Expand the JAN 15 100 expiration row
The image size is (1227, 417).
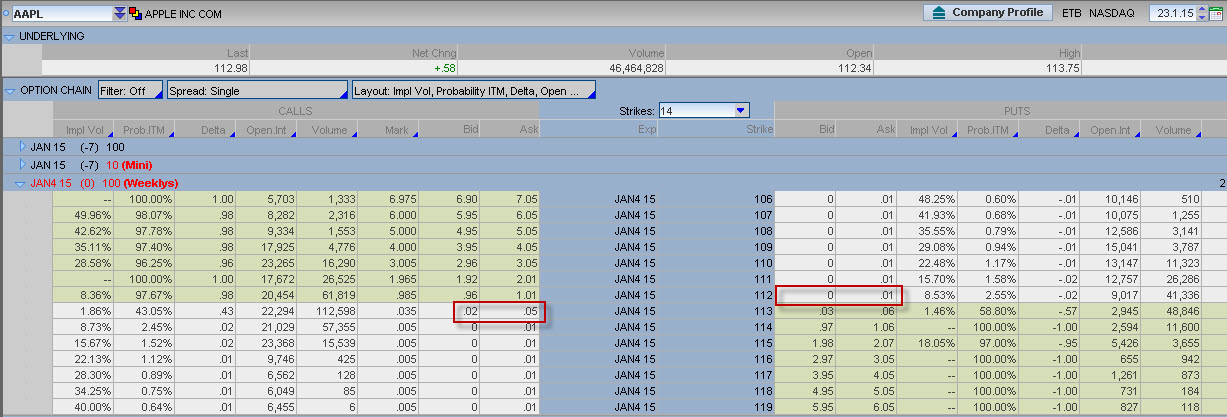(23, 146)
